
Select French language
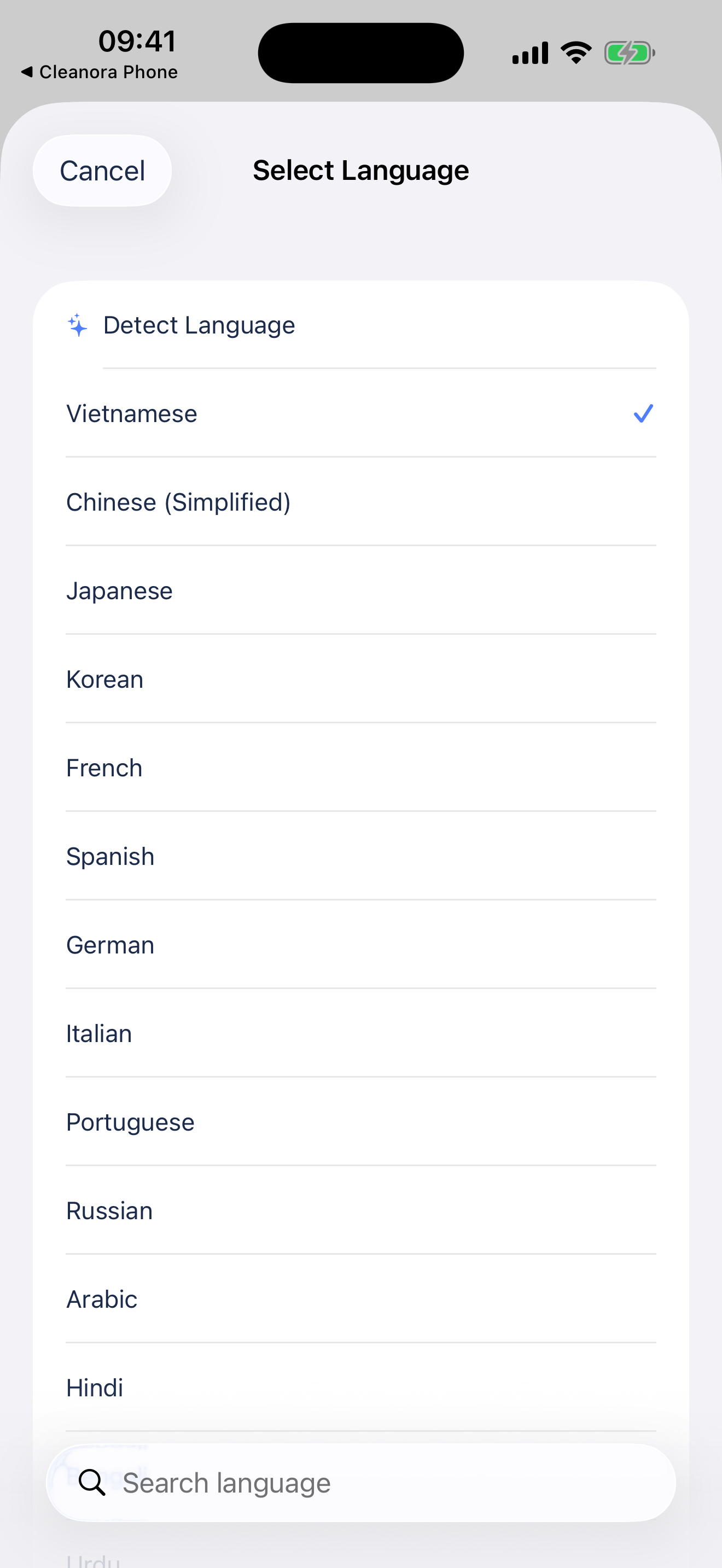tap(361, 768)
